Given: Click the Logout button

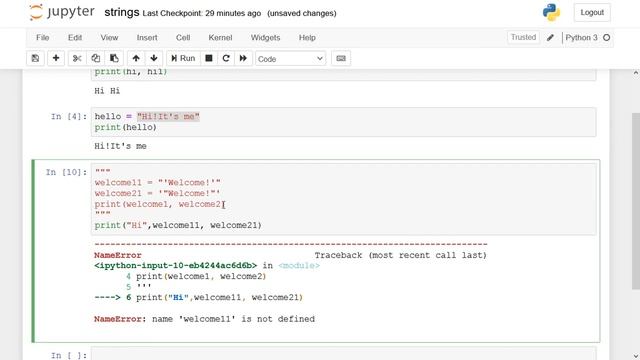Looking at the screenshot, I should 592,12.
